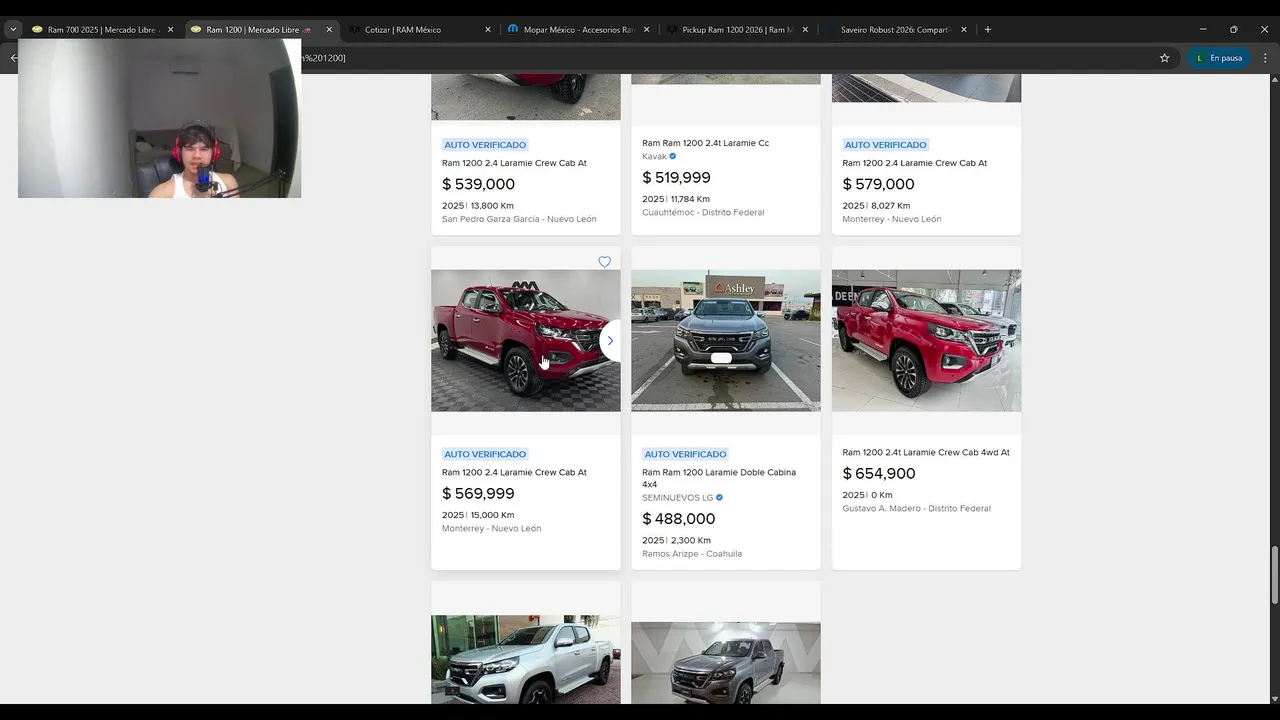Open Ram 1200 Laramie Doble Cabina 4x4 listing
Screen dimensions: 1280x720
click(719, 478)
